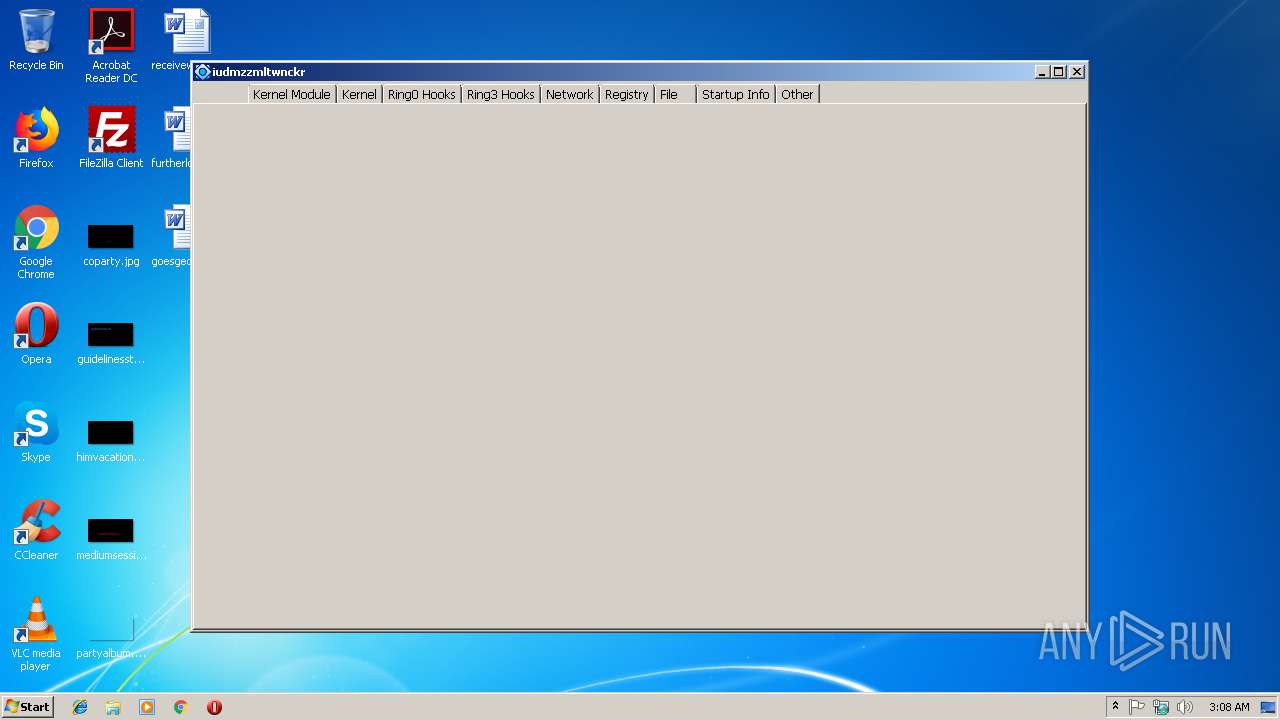Select the Acrobat Reader DC shortcut
1280x720 pixels.
tap(111, 46)
